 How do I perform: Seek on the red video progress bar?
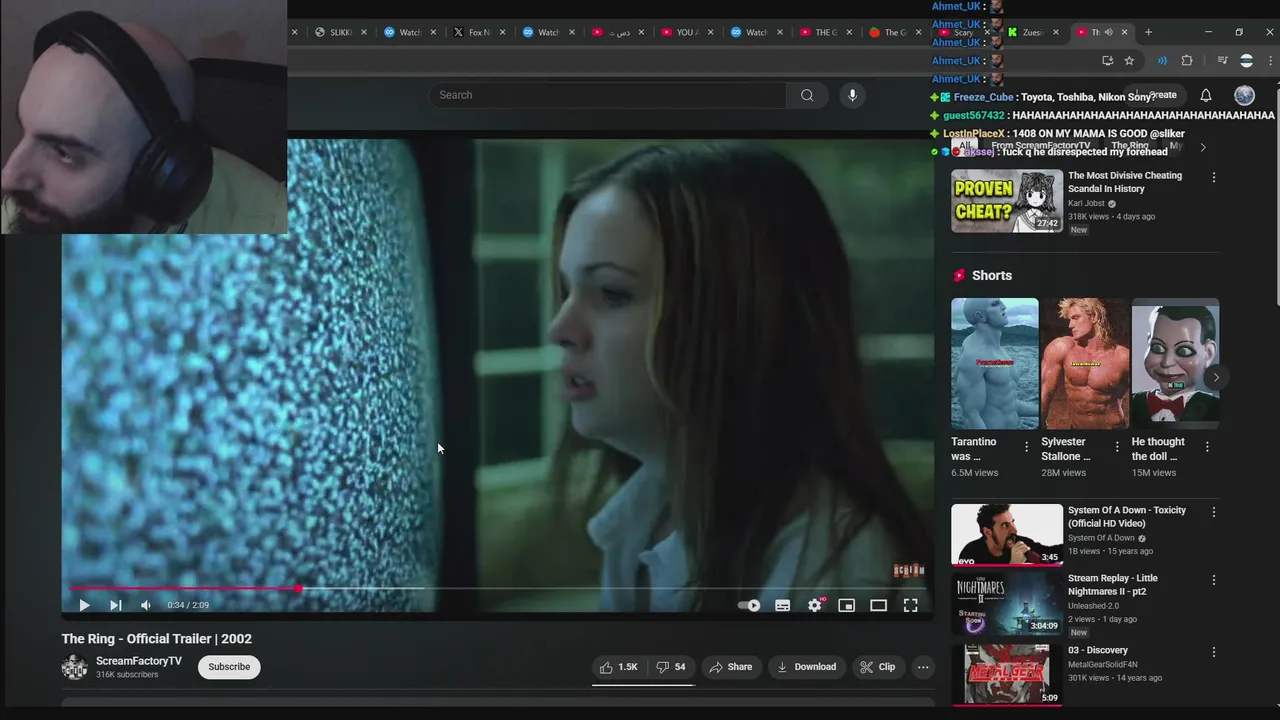click(498, 589)
